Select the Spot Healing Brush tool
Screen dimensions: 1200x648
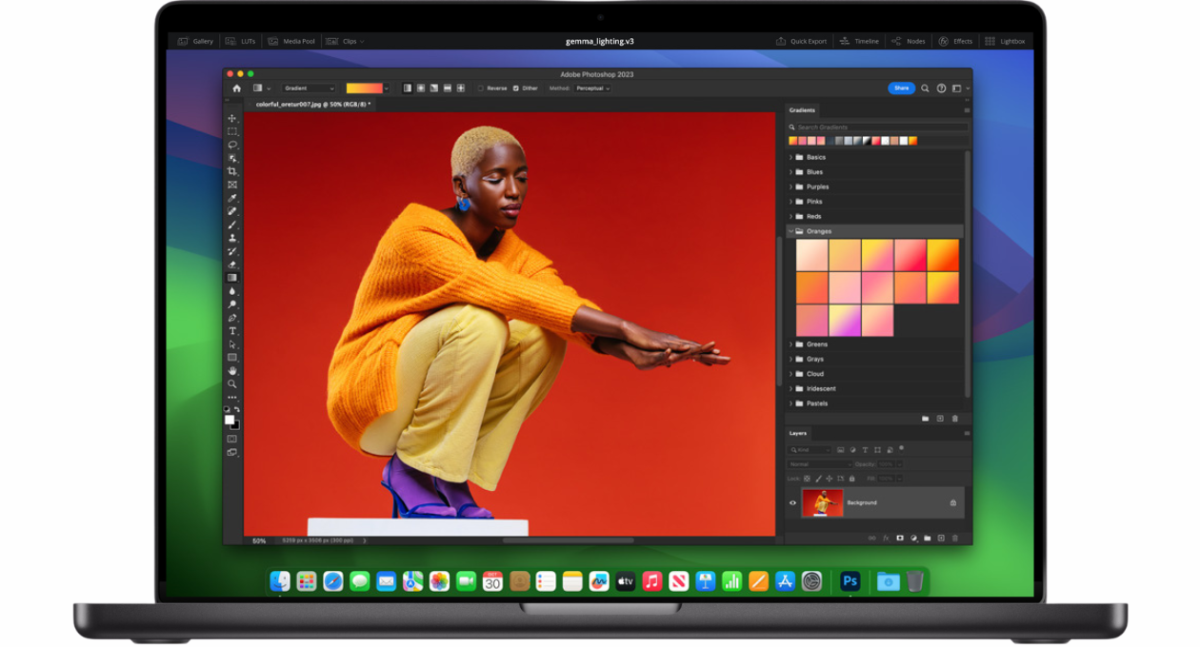pyautogui.click(x=232, y=211)
